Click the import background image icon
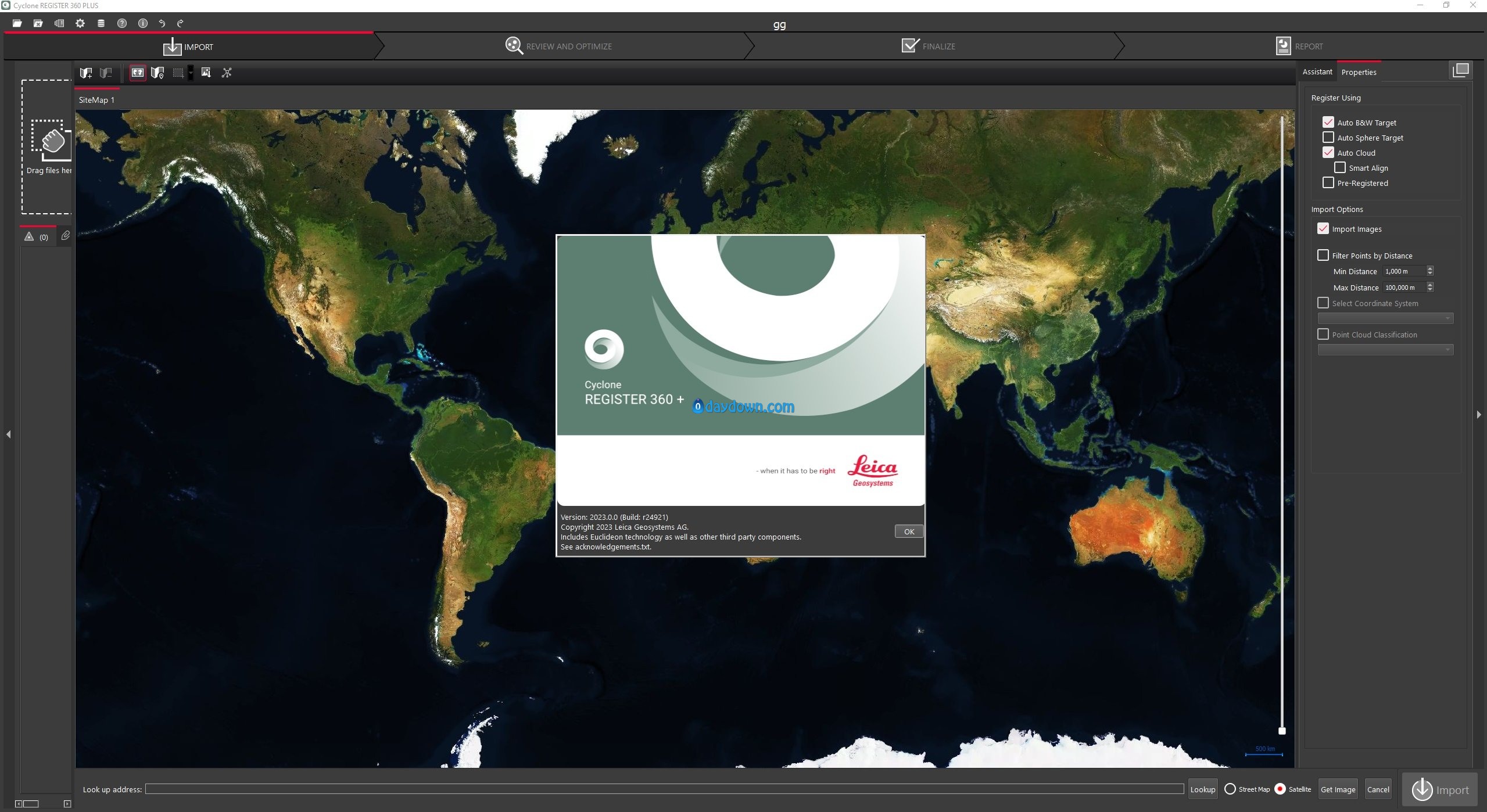The height and width of the screenshot is (812, 1487). tap(206, 73)
